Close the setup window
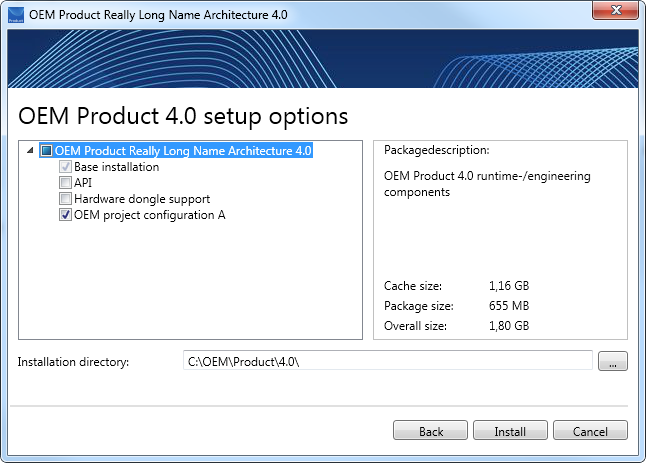This screenshot has width=646, height=463. tap(615, 10)
